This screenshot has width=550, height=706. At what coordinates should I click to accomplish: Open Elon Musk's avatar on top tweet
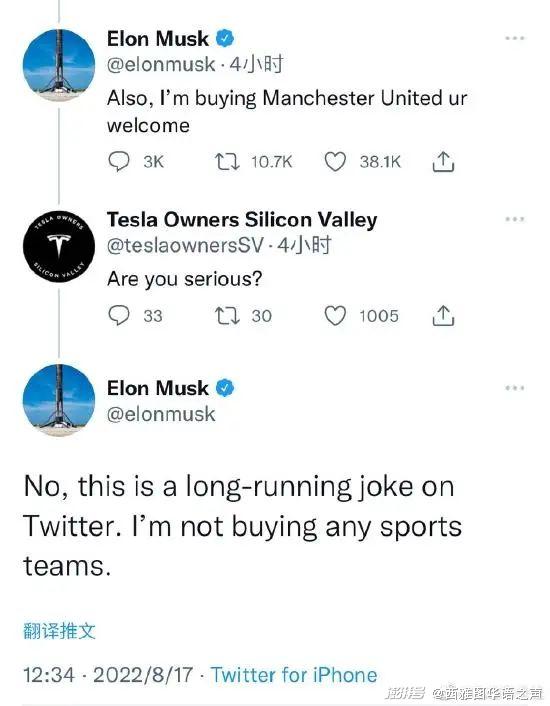point(59,65)
